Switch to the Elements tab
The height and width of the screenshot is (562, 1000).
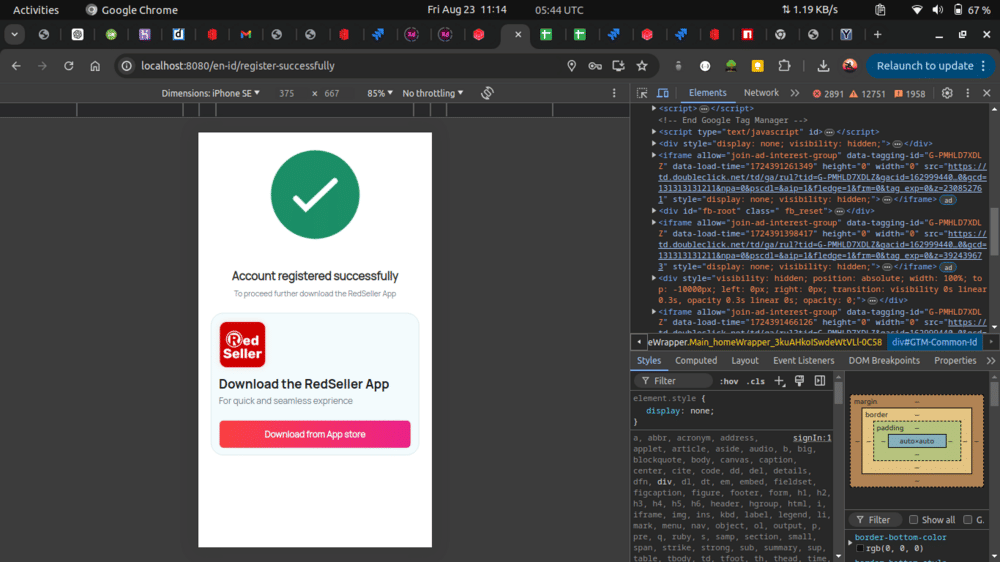point(707,93)
